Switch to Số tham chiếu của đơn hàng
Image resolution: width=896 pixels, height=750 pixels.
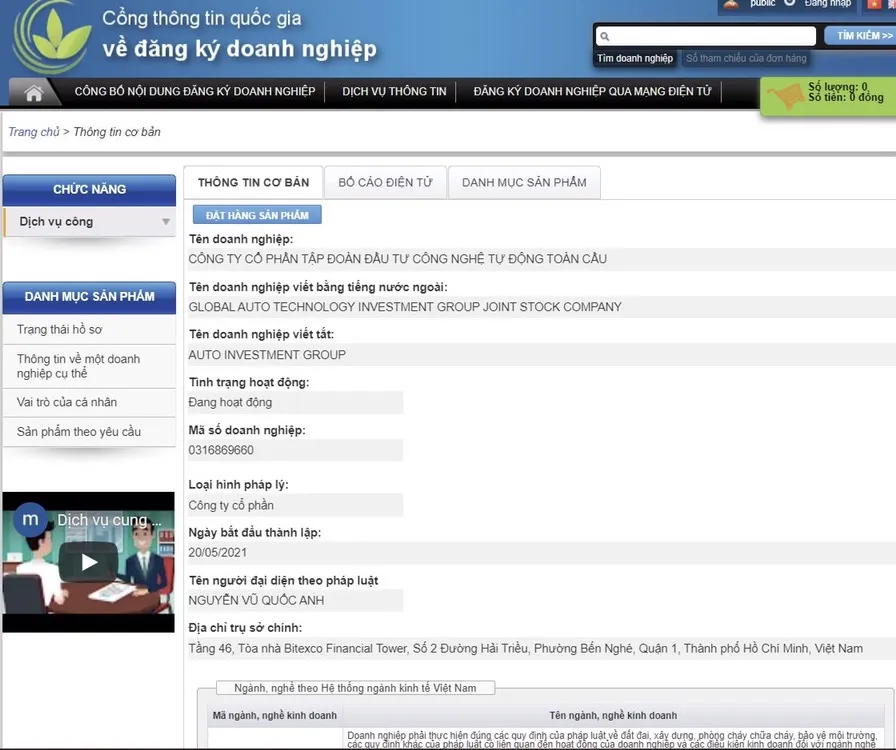point(746,59)
